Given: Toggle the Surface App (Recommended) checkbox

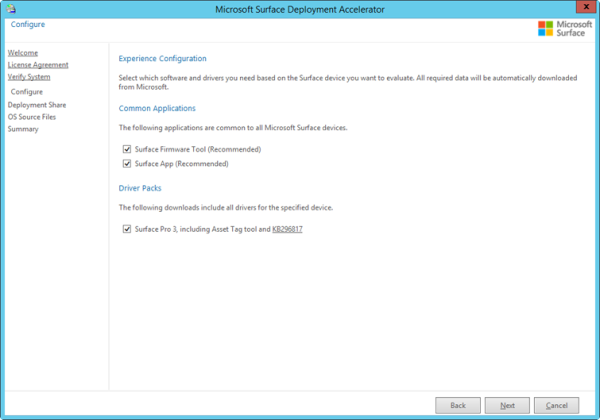Looking at the screenshot, I should [x=127, y=164].
